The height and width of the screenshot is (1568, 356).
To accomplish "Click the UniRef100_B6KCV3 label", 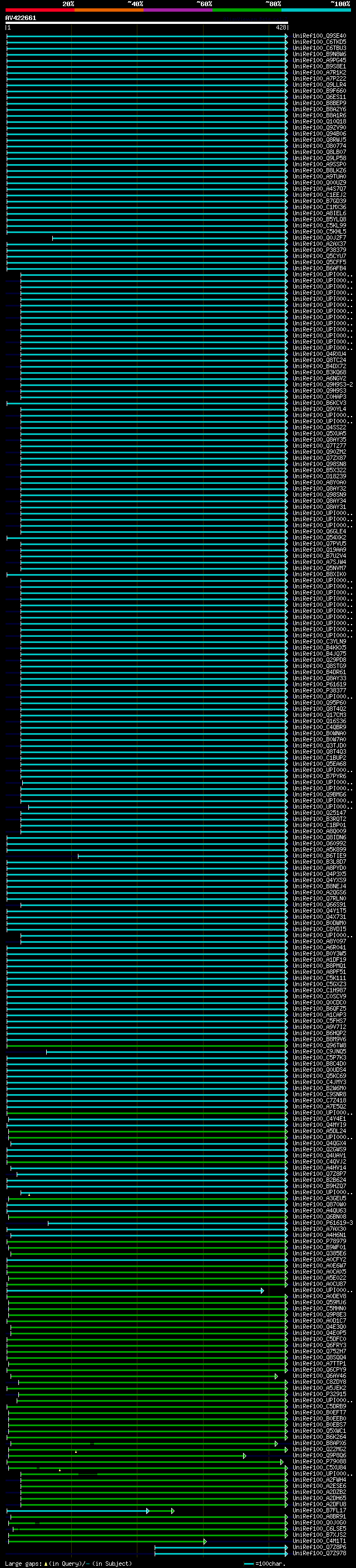I will (x=319, y=403).
